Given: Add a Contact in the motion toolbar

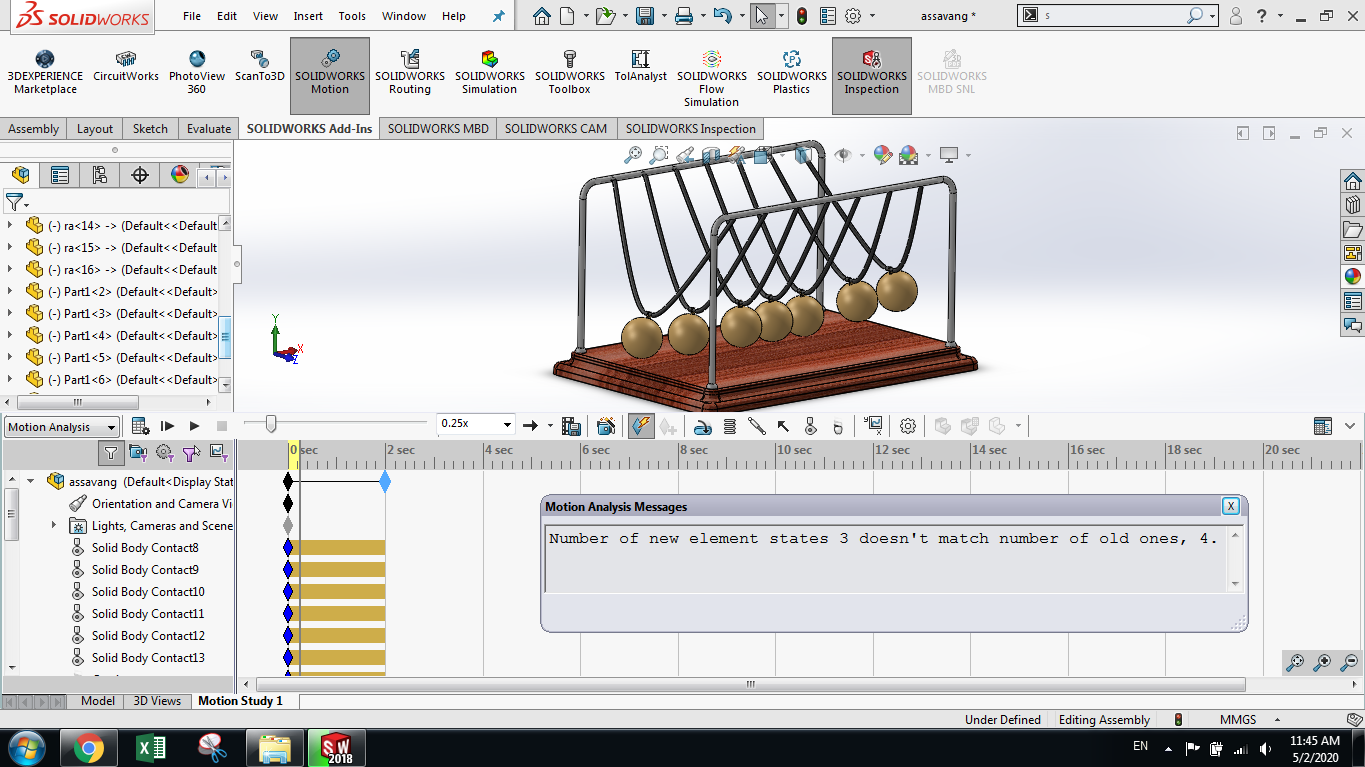Looking at the screenshot, I should pos(811,426).
